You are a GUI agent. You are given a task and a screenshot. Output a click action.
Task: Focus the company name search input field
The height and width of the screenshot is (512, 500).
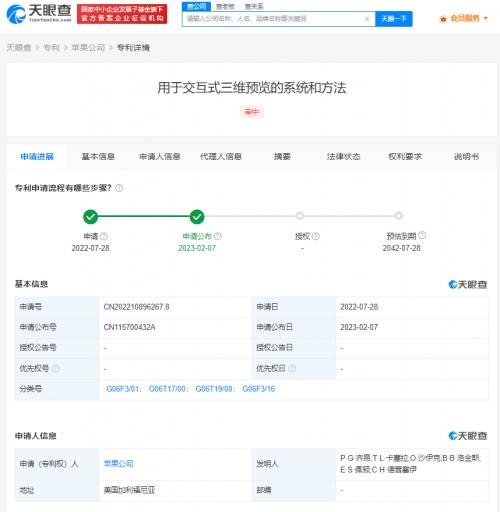click(x=273, y=19)
